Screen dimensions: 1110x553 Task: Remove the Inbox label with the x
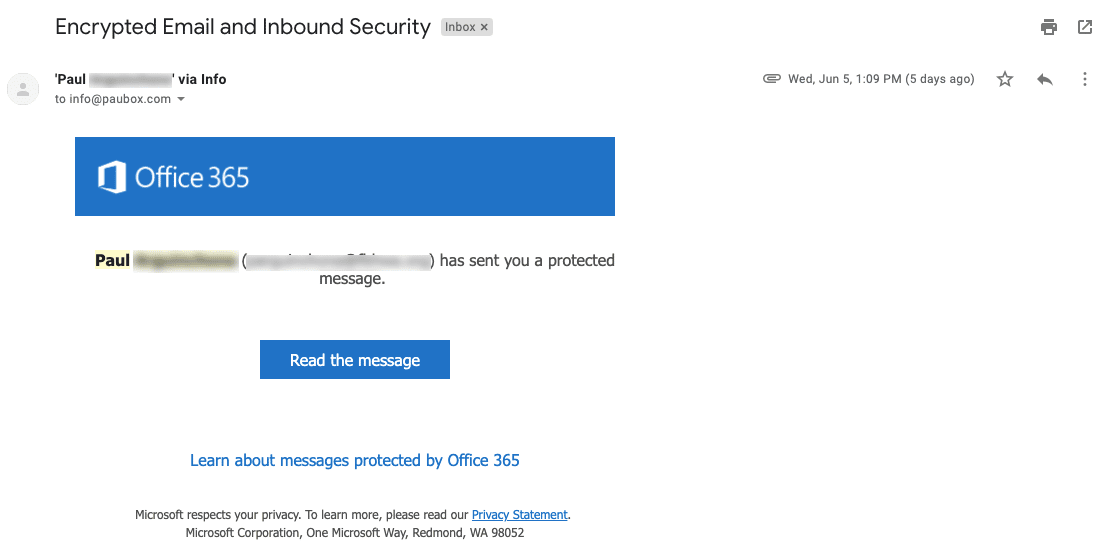pos(485,27)
